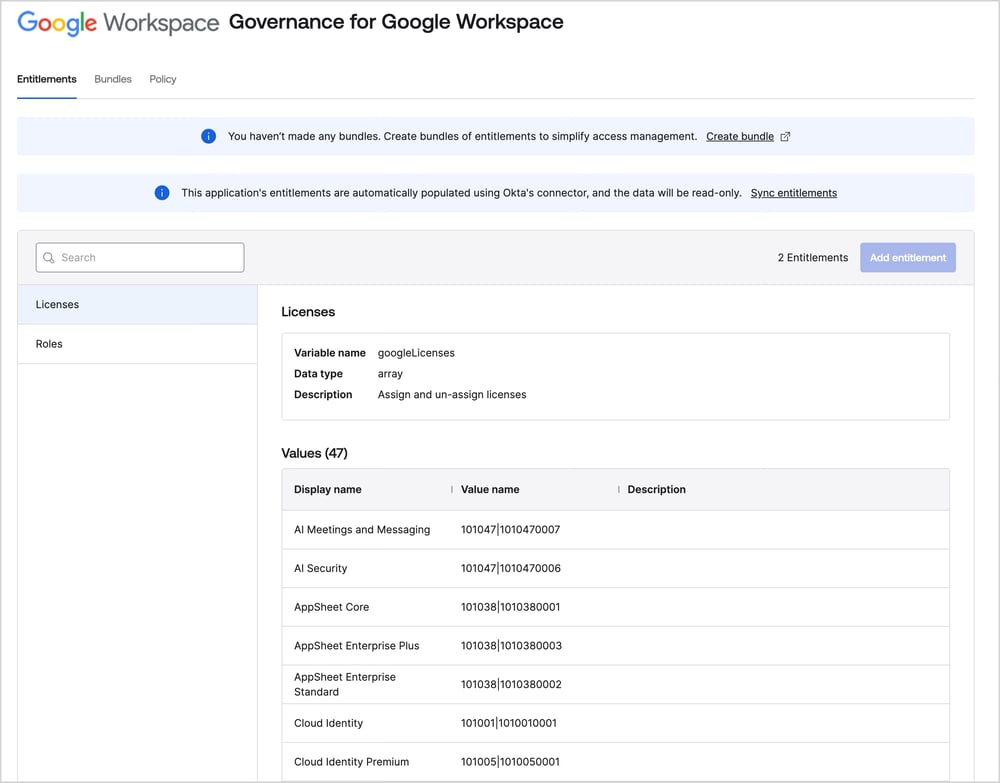Click value 101038|1010380003
Screen dimensions: 1000x783
click(511, 645)
